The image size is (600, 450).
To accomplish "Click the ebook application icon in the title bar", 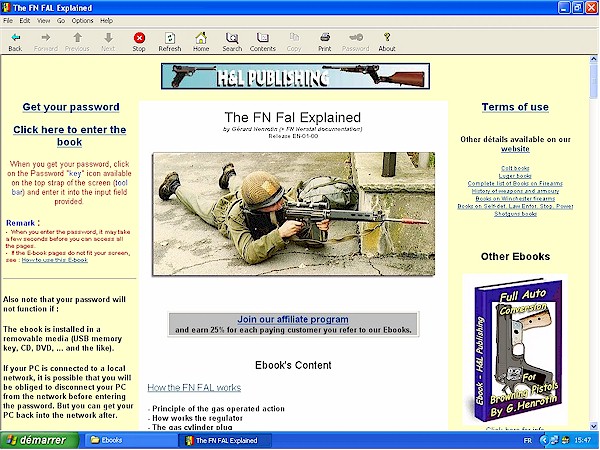I will tap(6, 8).
